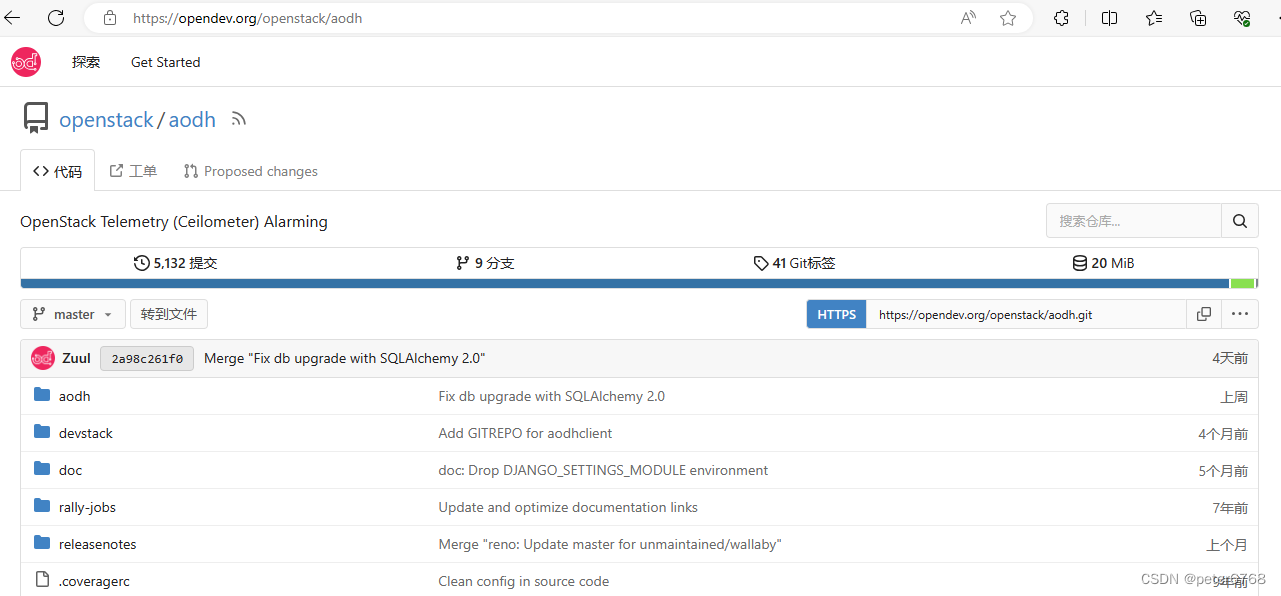Click the clone URL text field

coord(1027,314)
